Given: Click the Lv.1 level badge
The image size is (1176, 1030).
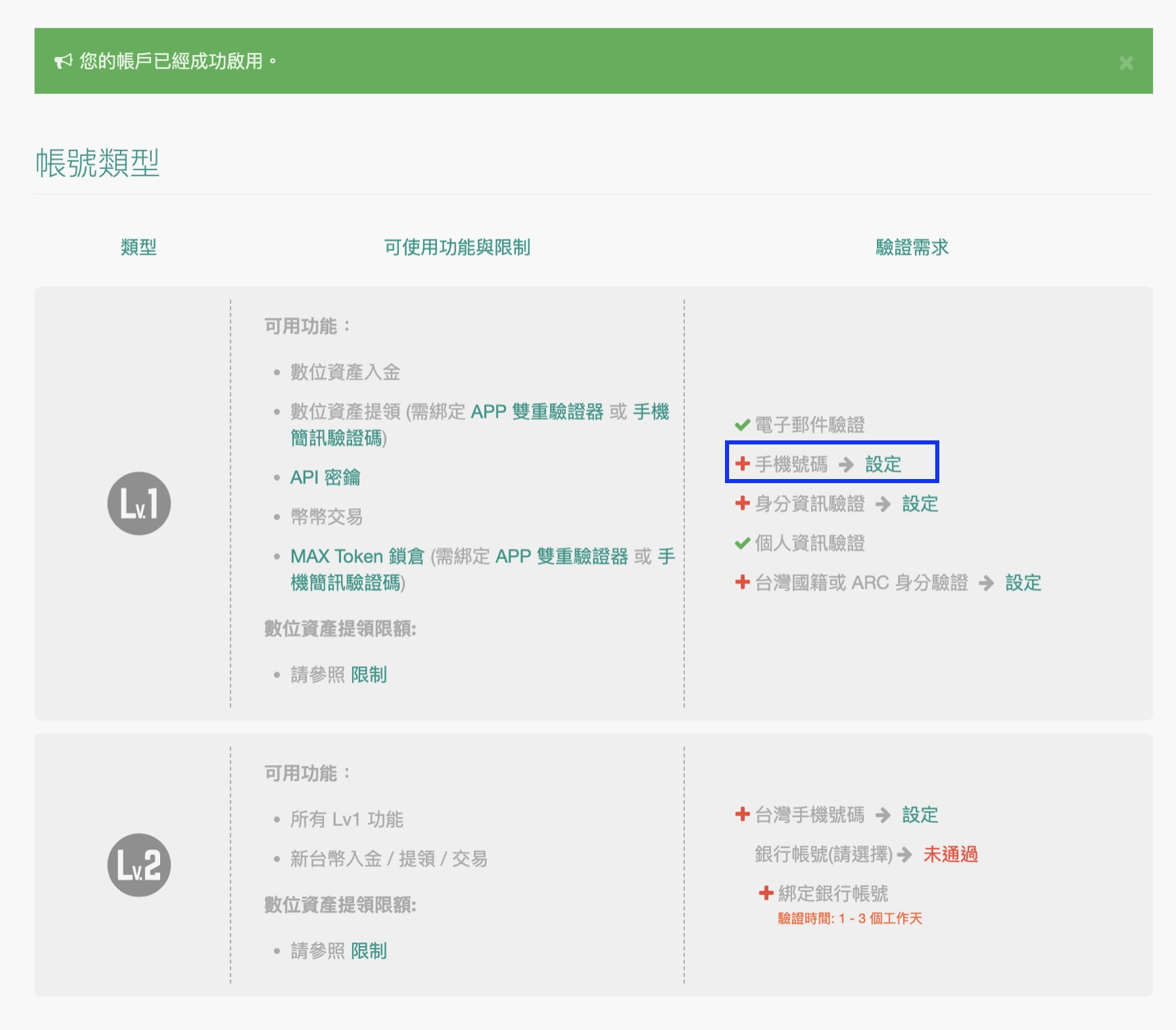Looking at the screenshot, I should pos(139,503).
